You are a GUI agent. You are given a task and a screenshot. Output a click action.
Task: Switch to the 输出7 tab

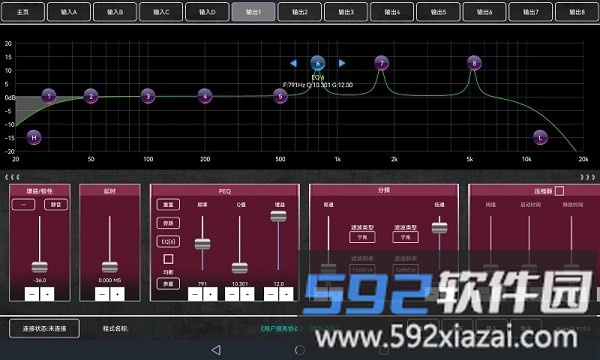[x=531, y=12]
